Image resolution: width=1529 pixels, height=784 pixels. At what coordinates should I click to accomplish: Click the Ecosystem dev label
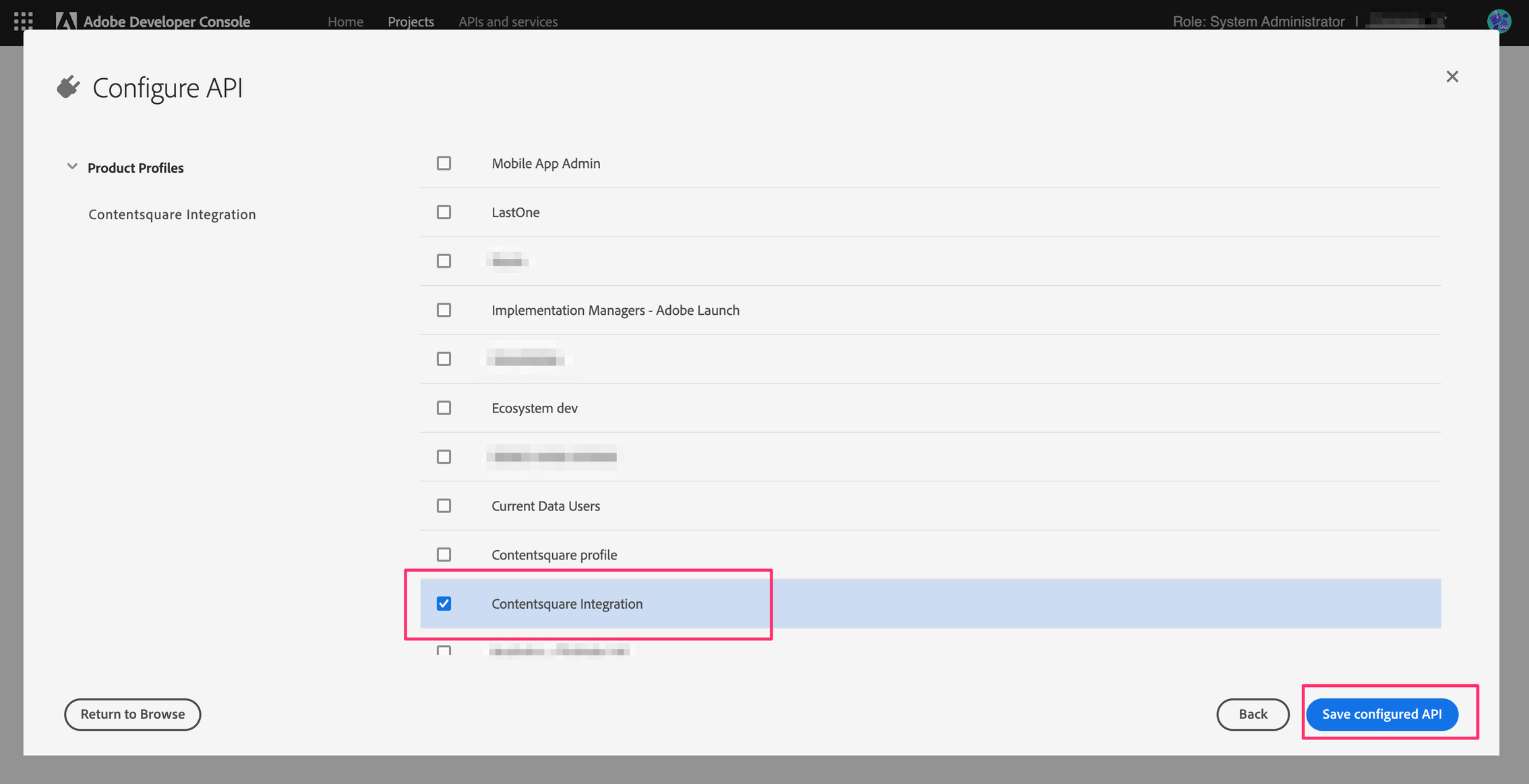[534, 408]
